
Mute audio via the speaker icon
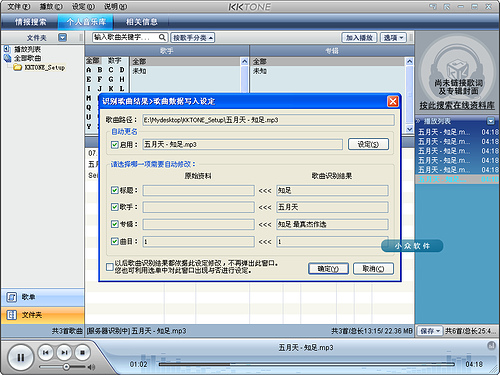(x=91, y=367)
